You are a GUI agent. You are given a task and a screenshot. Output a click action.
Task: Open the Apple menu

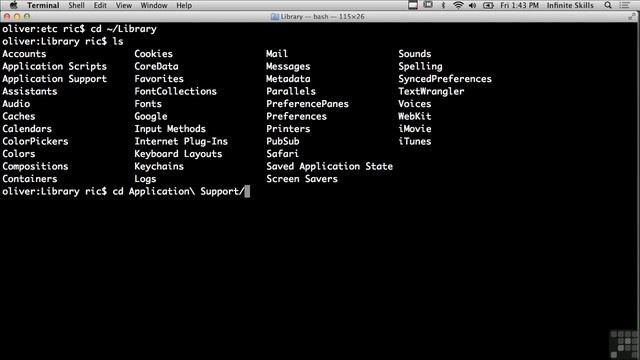tap(13, 5)
